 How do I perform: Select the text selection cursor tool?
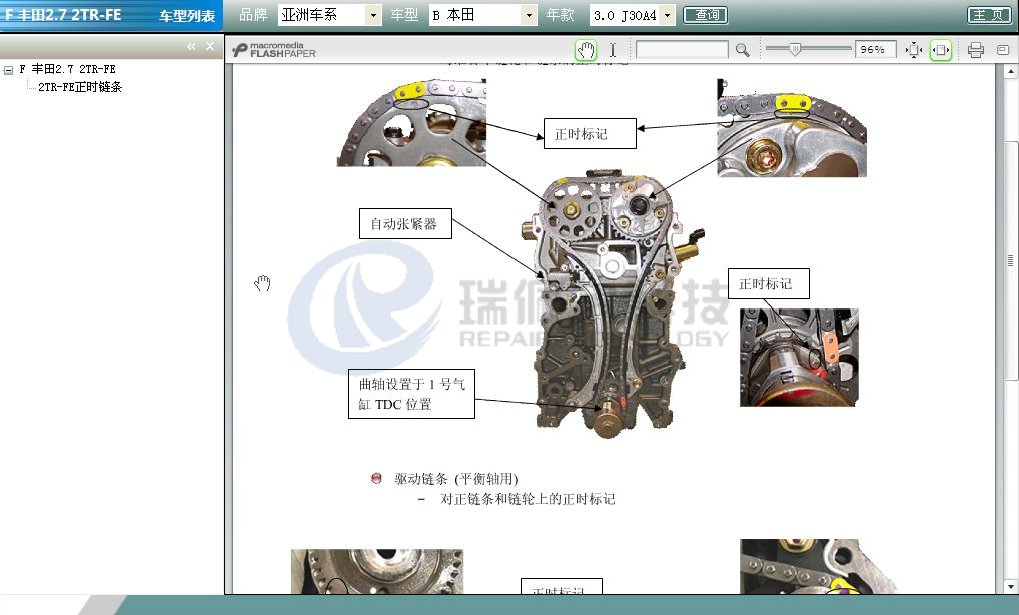coord(613,50)
